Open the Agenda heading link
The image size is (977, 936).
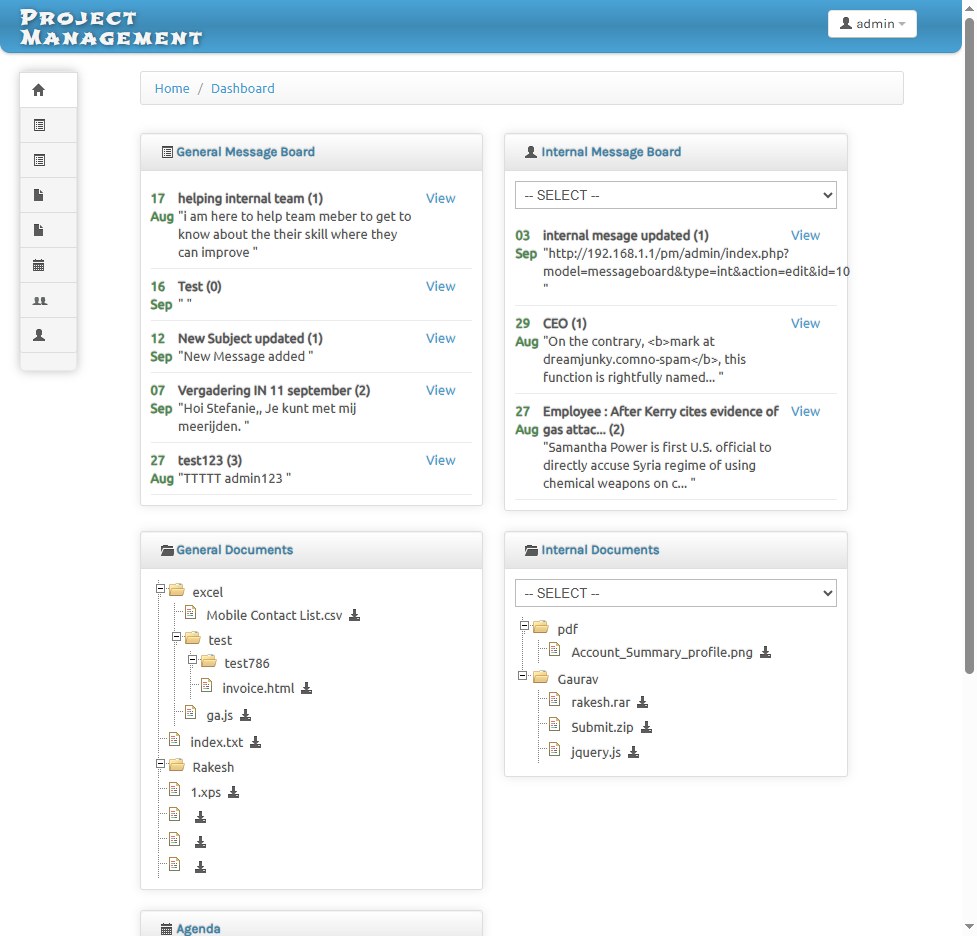(x=198, y=929)
